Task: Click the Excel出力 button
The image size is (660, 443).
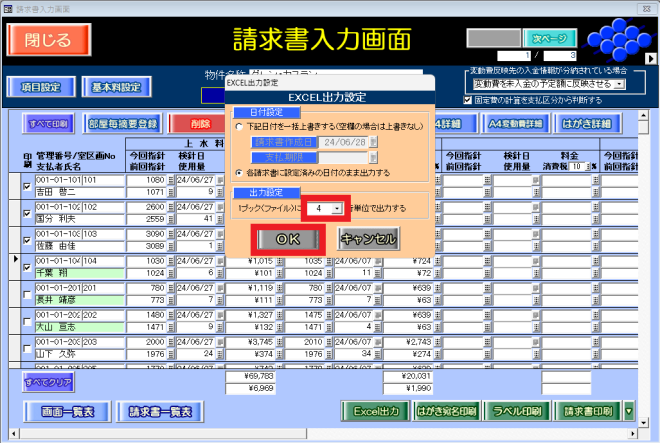Action: pos(375,411)
